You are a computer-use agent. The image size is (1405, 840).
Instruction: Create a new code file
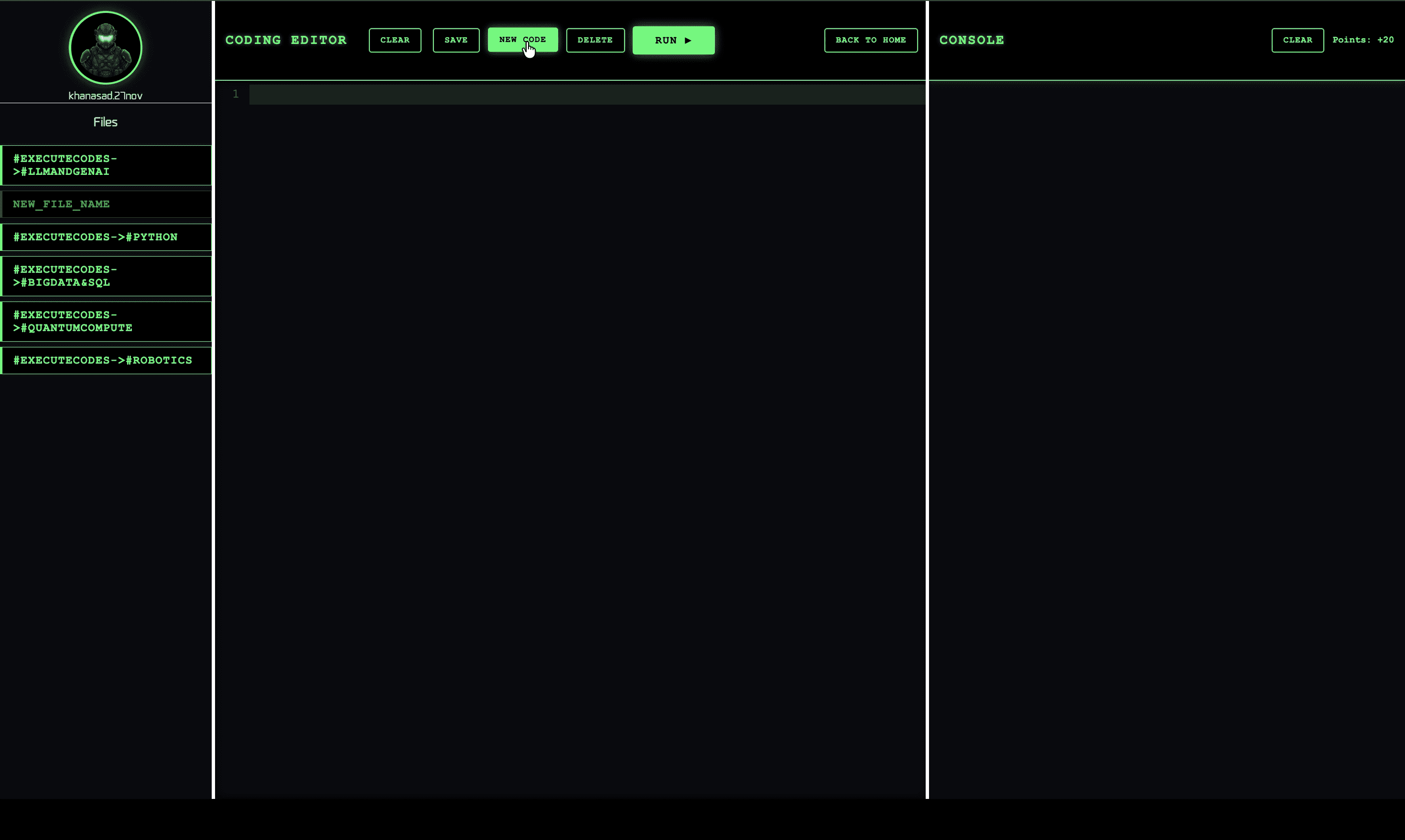522,40
